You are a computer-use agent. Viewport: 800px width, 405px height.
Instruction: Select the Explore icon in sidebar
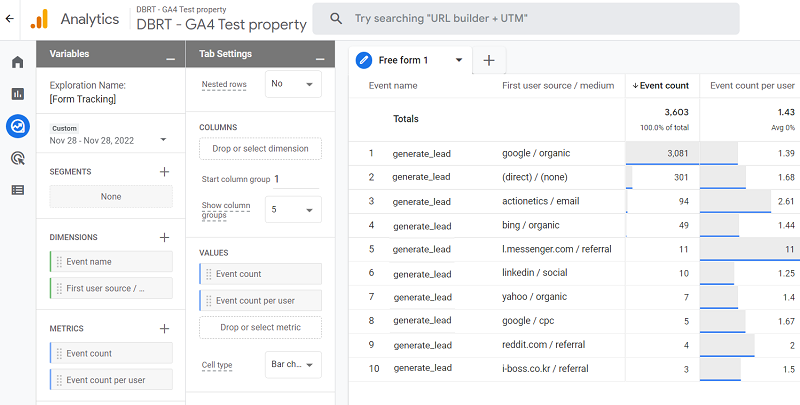pos(17,126)
